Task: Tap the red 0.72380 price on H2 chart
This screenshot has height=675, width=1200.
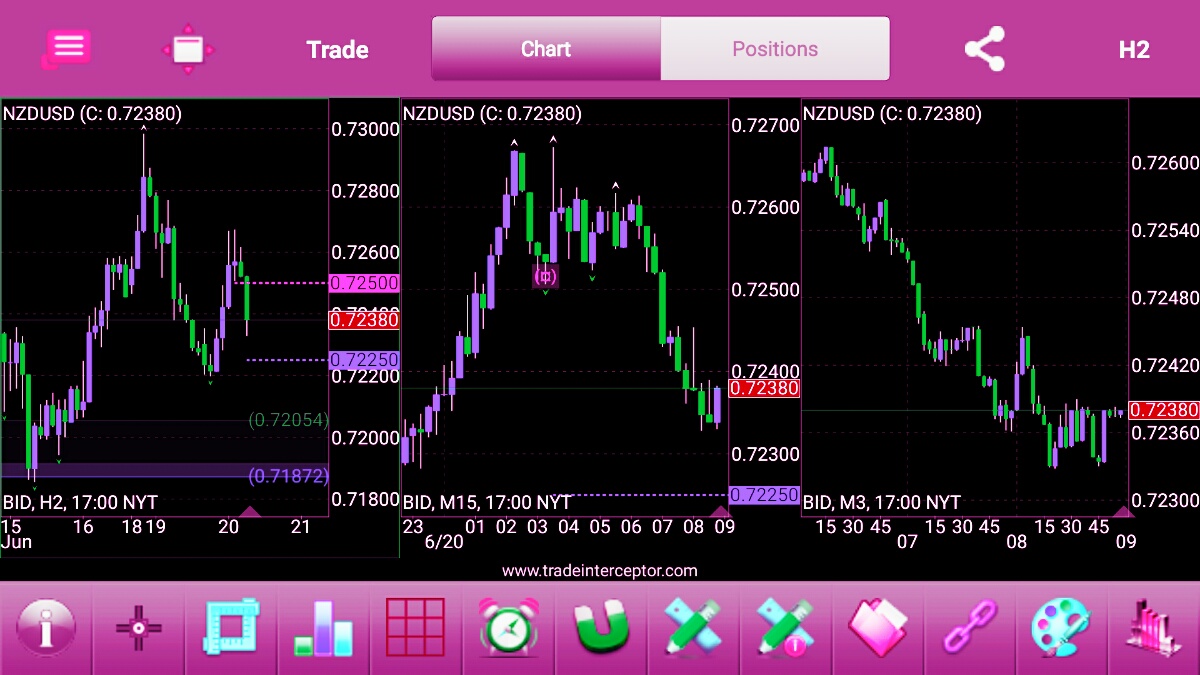Action: click(364, 320)
